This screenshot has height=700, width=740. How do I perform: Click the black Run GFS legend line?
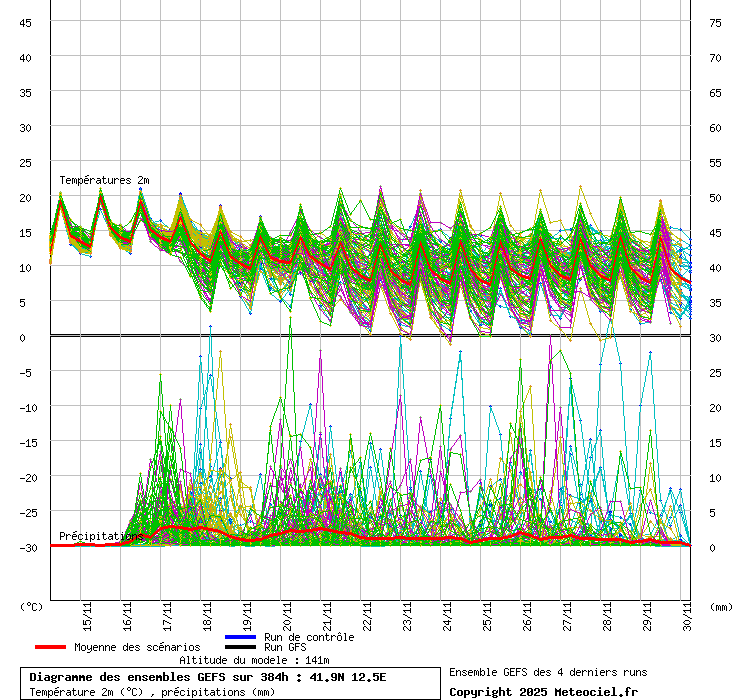(240, 647)
